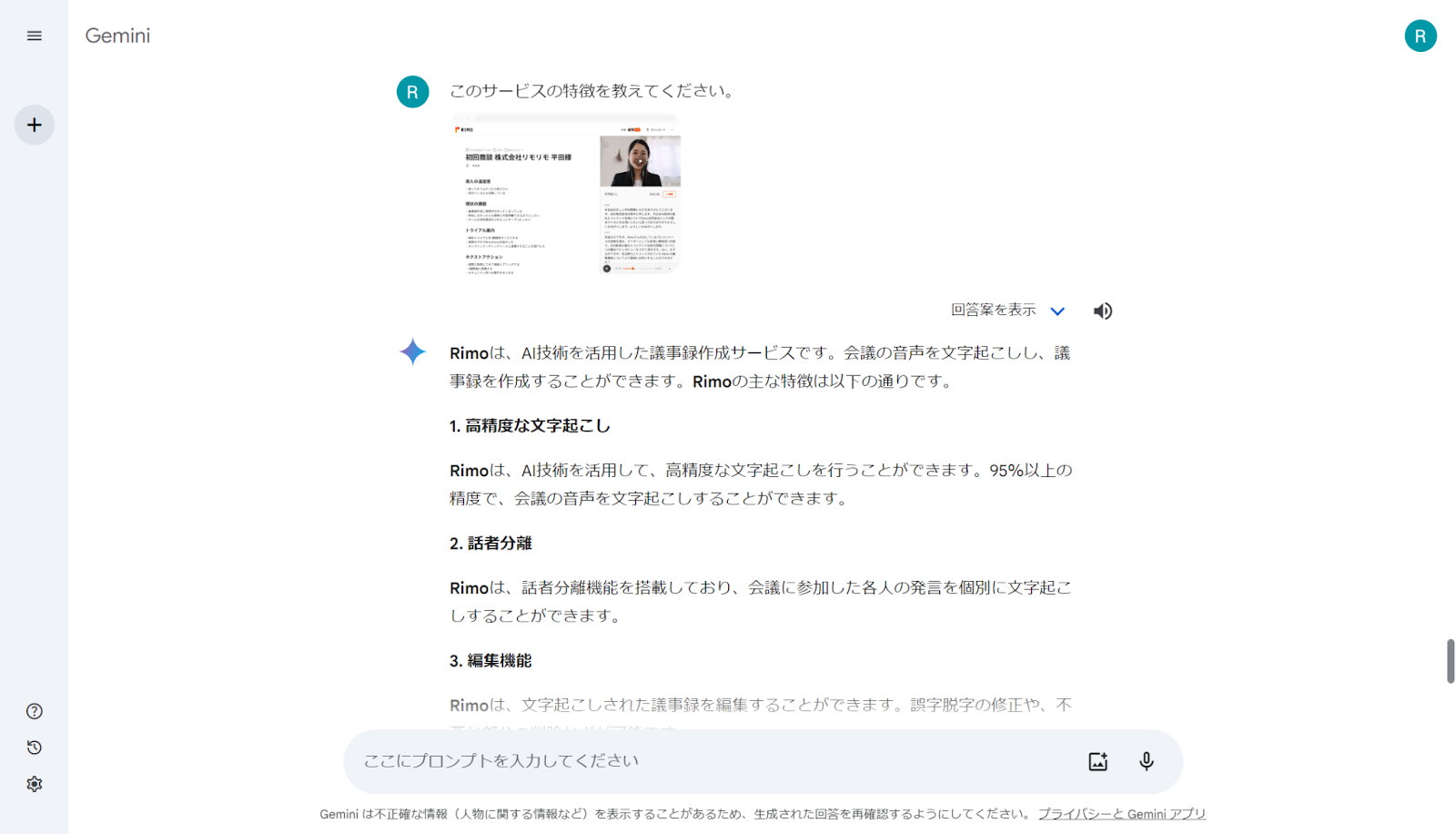Click the chevron next to 回答案を表示

1058,311
